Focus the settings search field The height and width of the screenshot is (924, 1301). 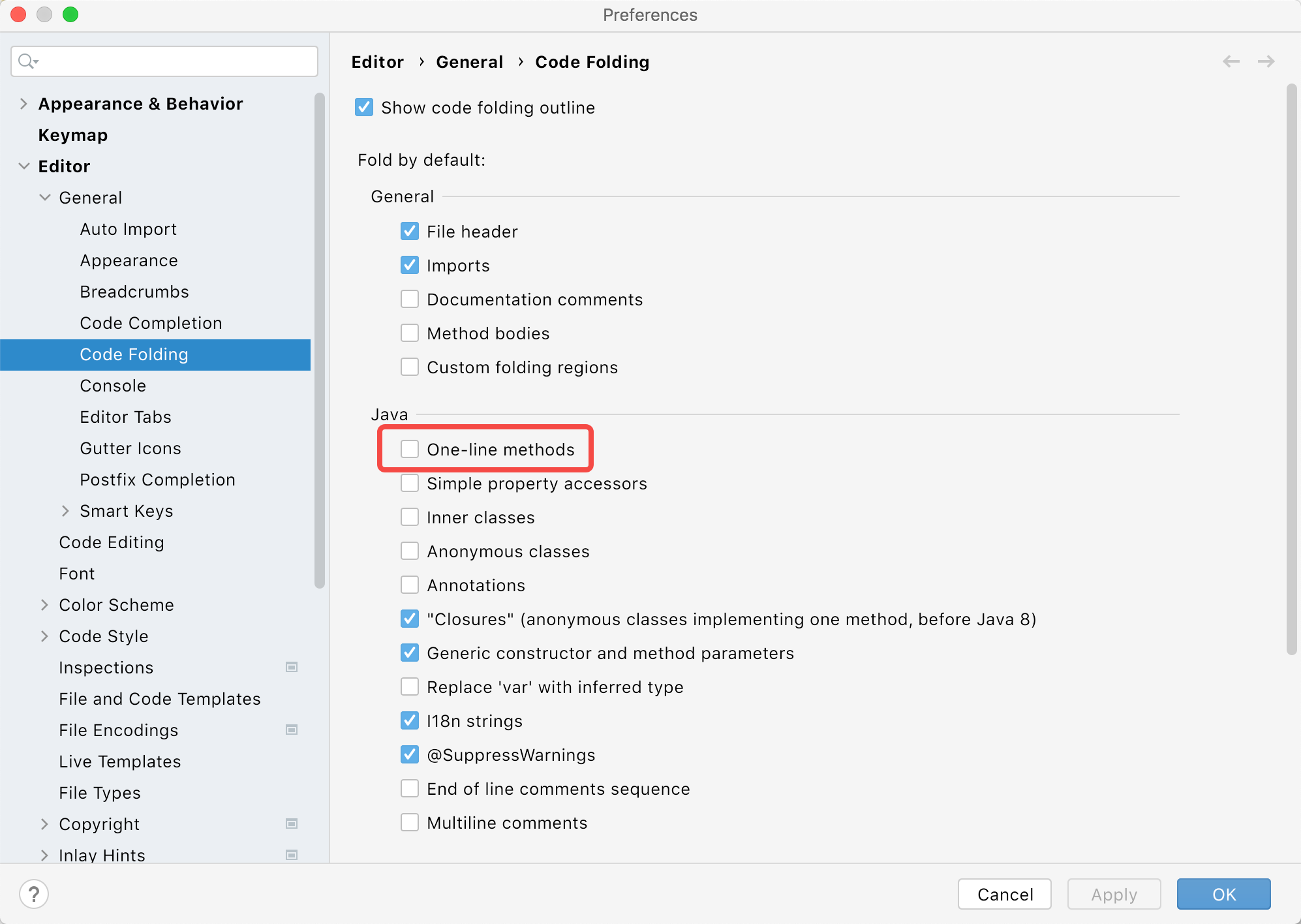click(176, 61)
